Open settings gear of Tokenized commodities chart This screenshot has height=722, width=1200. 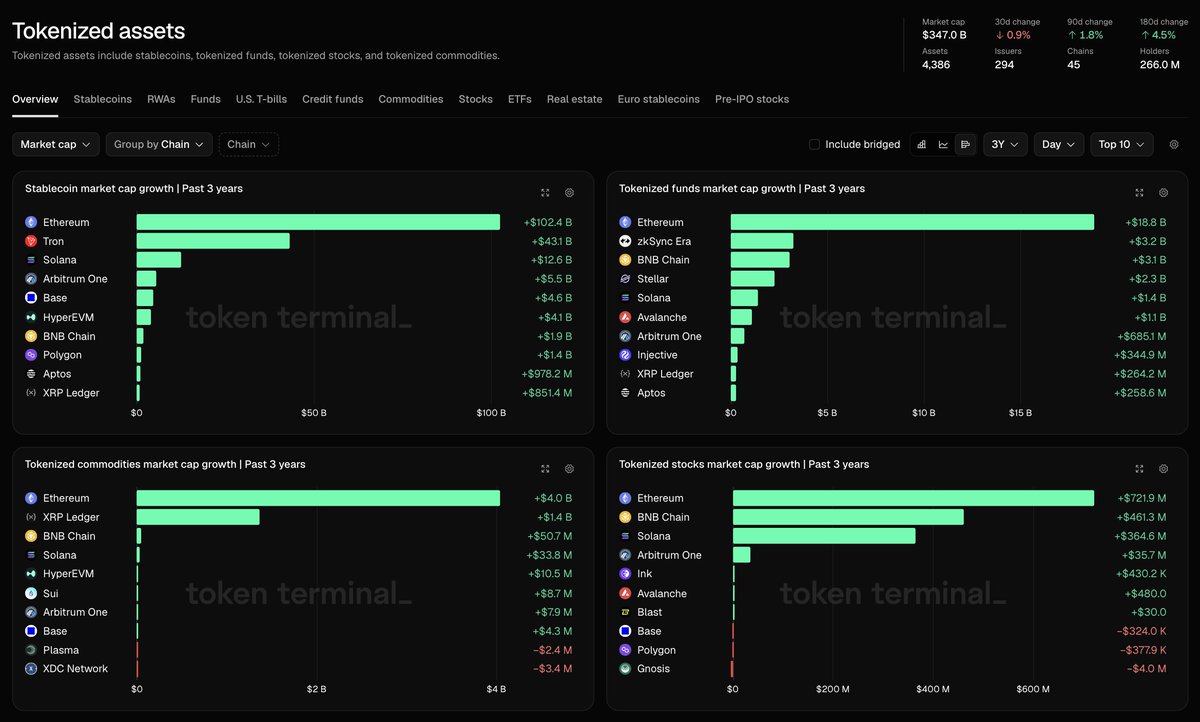tap(569, 468)
